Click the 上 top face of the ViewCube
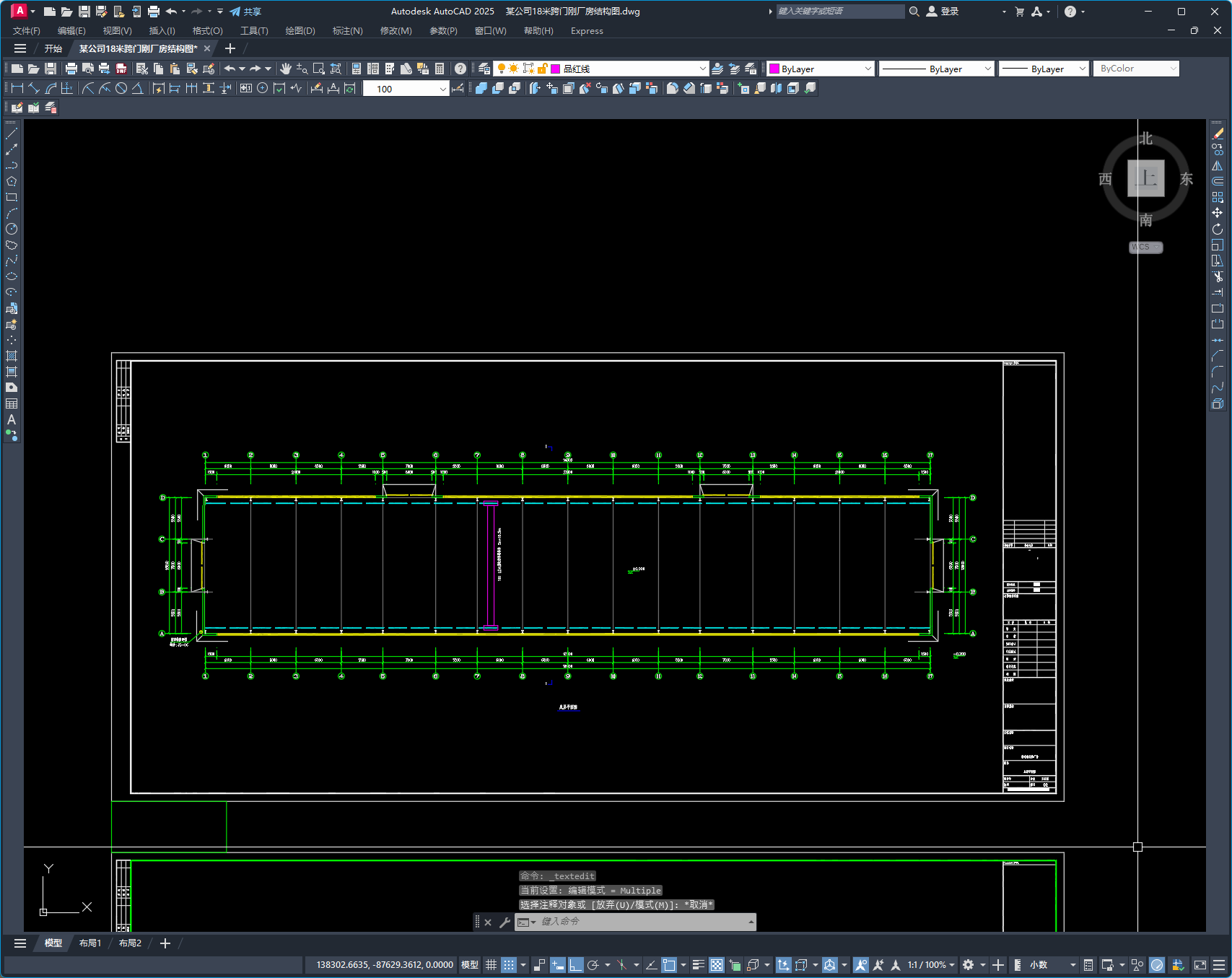This screenshot has height=978, width=1232. click(1146, 178)
